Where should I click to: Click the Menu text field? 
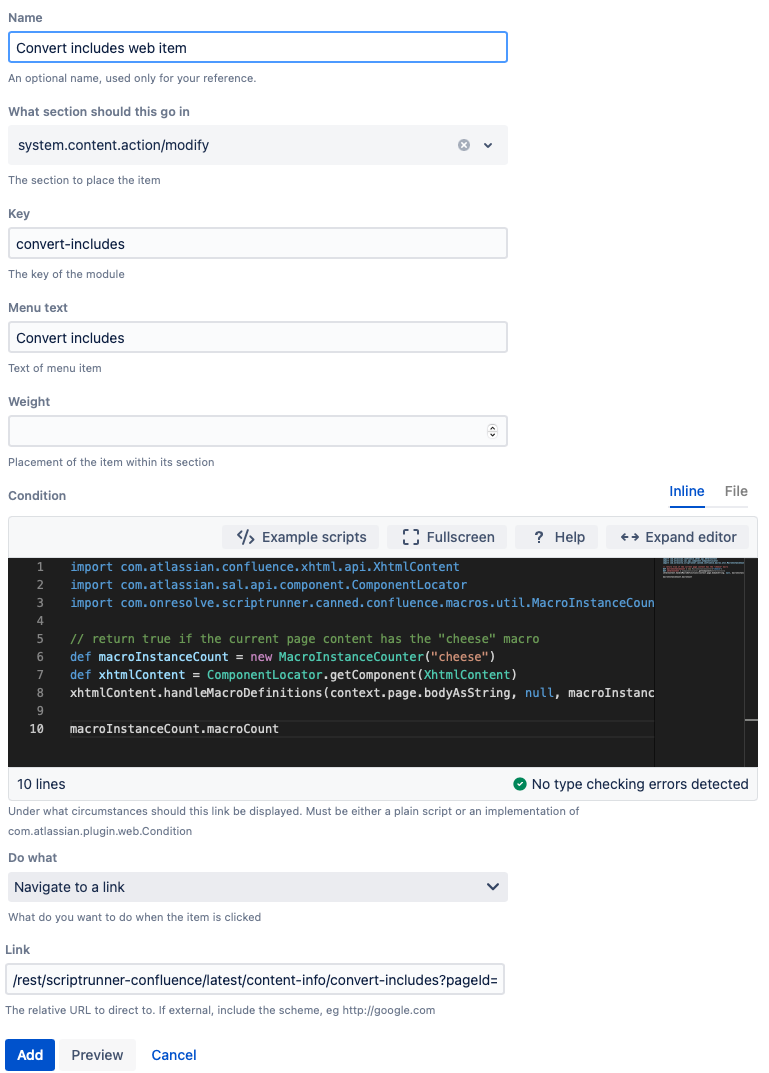pos(258,337)
